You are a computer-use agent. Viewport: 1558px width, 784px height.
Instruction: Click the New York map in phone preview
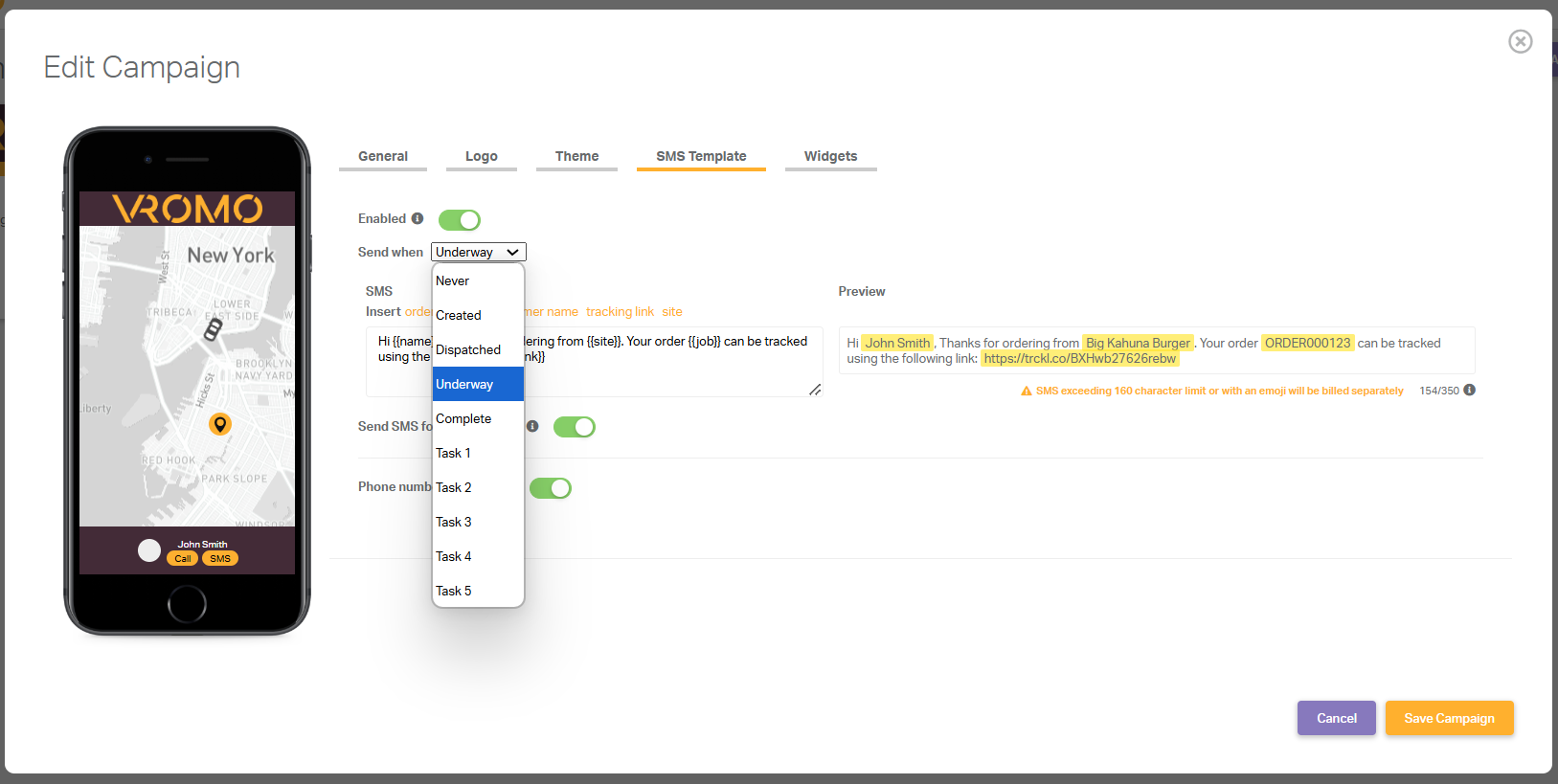click(187, 376)
